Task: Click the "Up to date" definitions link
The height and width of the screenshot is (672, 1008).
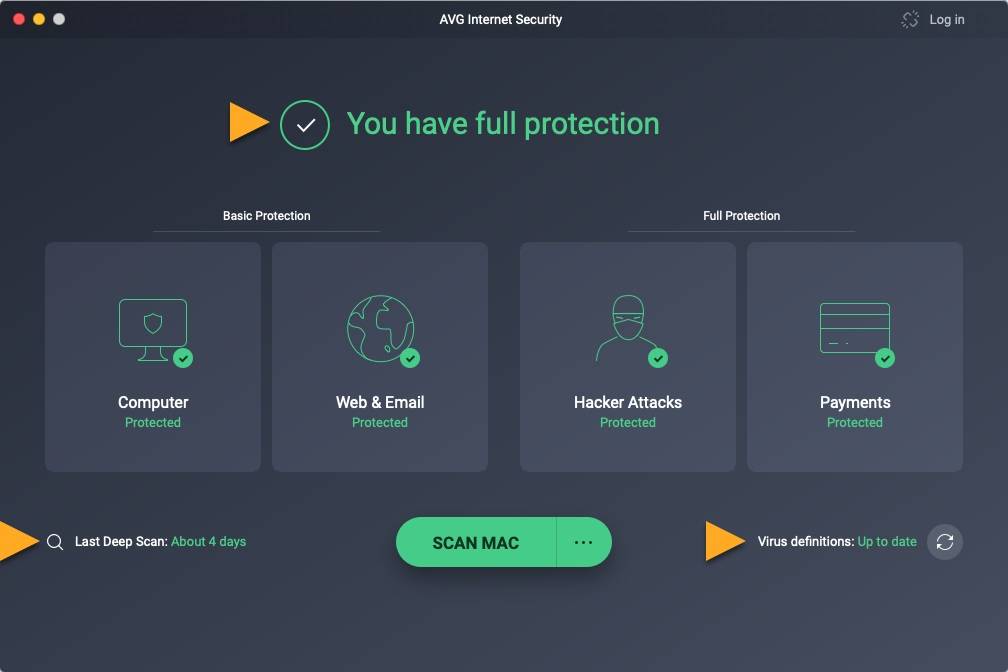Action: click(886, 541)
